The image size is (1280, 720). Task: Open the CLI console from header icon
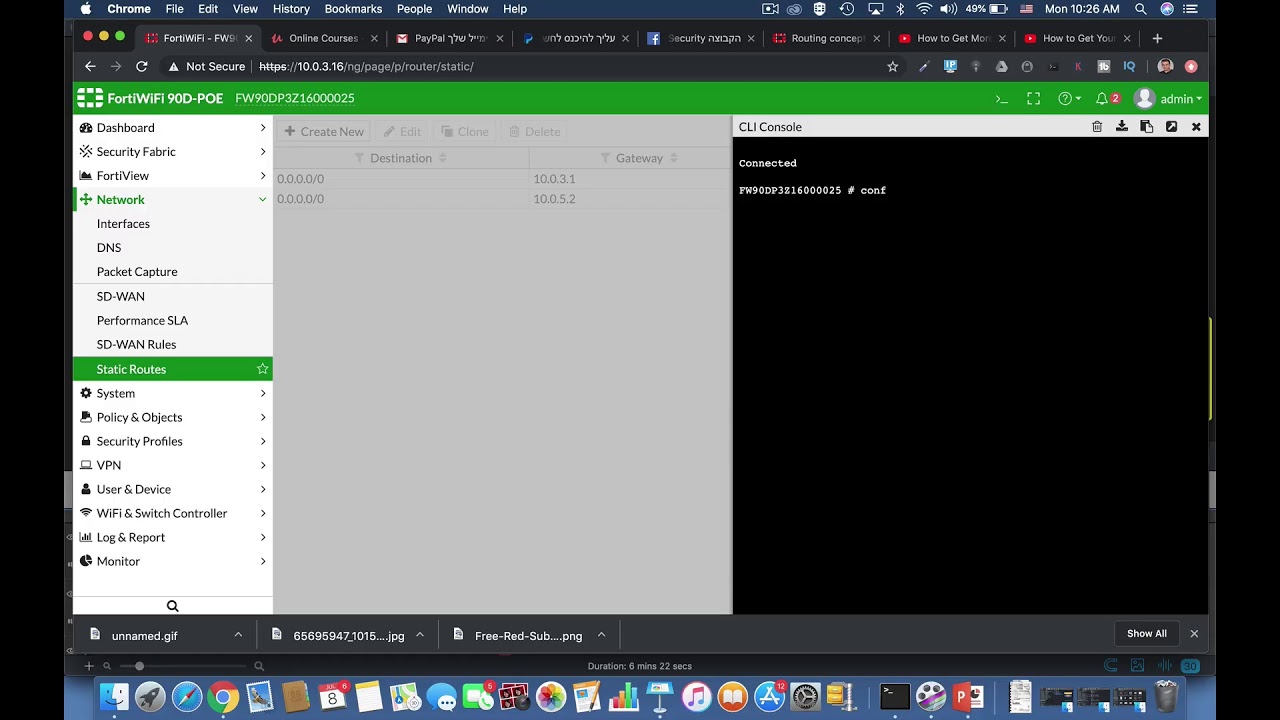pyautogui.click(x=1001, y=98)
